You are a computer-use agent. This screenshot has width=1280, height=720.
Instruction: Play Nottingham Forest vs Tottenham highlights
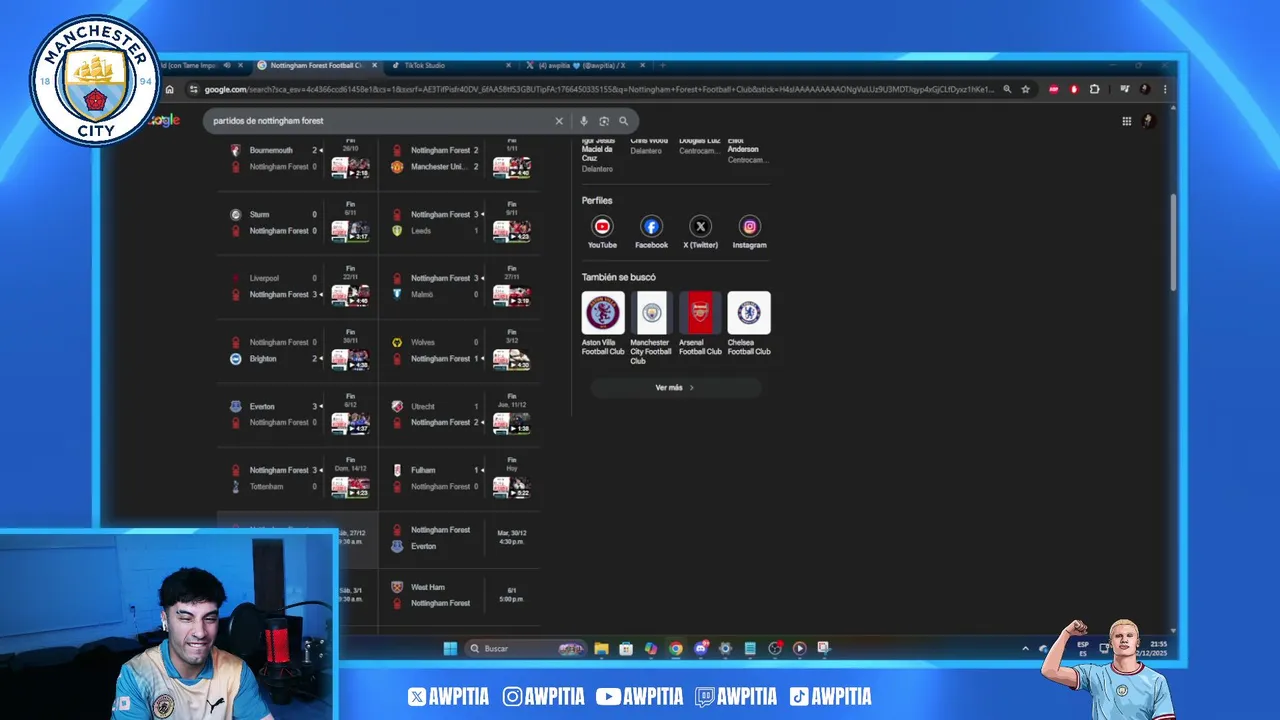351,487
